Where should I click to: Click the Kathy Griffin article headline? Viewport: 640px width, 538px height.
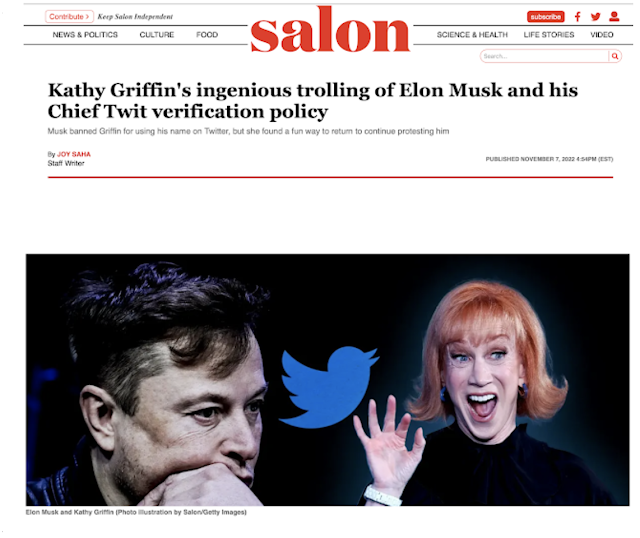(313, 101)
